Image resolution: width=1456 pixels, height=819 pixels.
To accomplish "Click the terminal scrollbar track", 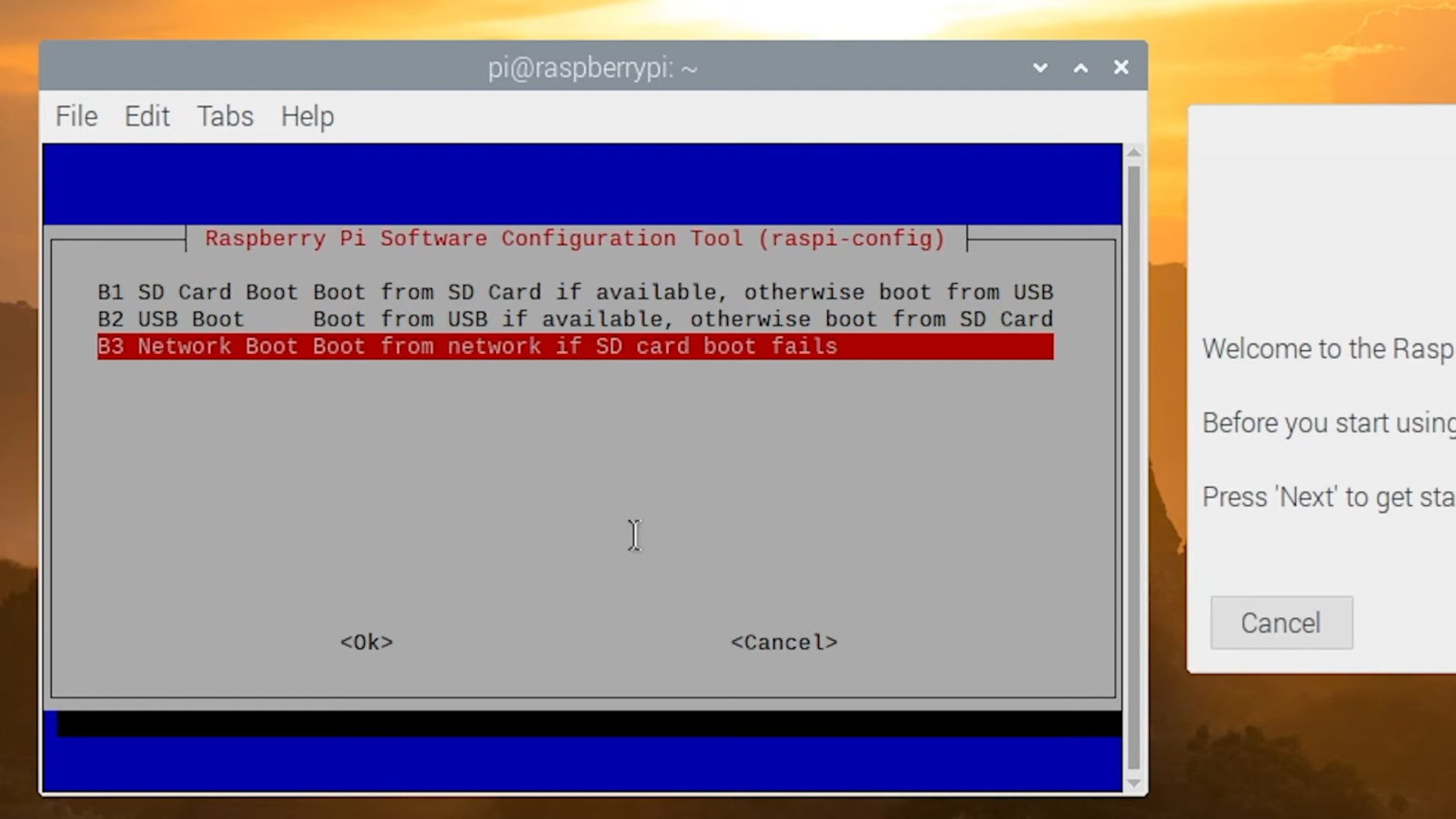I will 1133,455.
